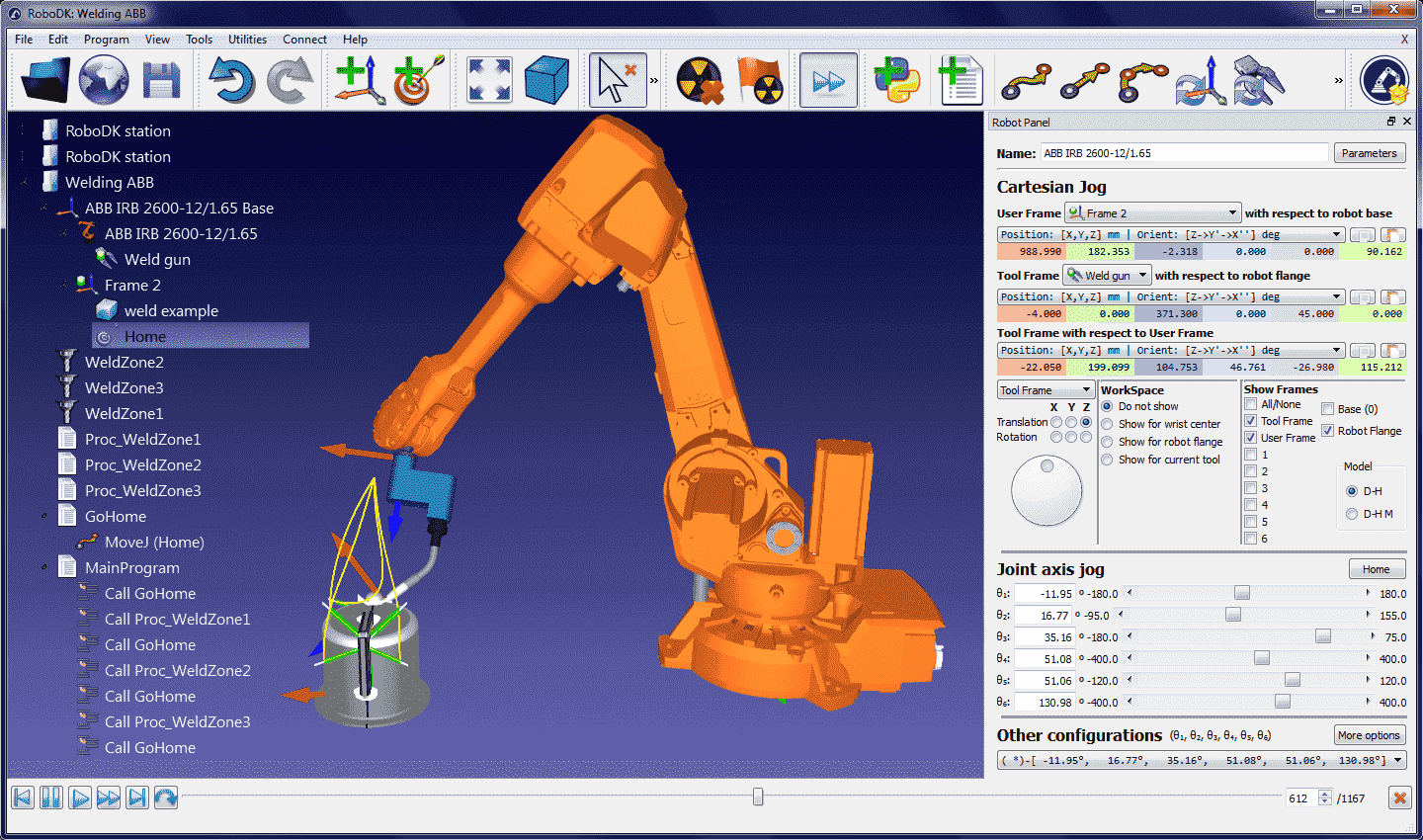Uncheck the Robot Flange checkbox
Image resolution: width=1423 pixels, height=840 pixels.
[x=1328, y=431]
